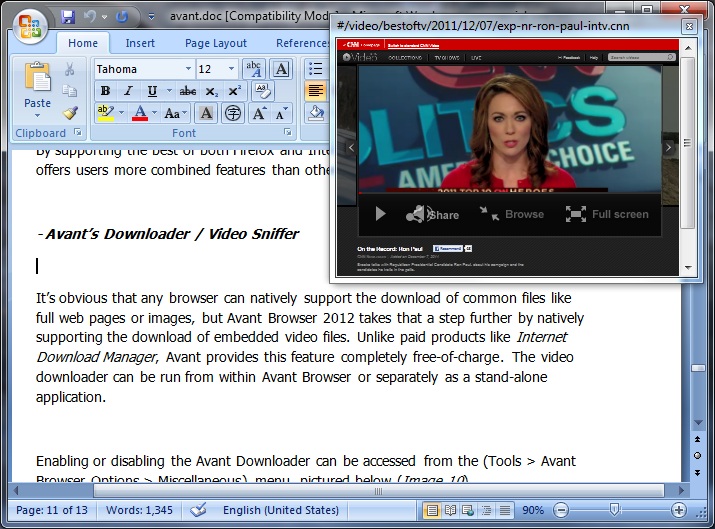Toggle Italic formatting
Viewport: 715px width, 529px height.
point(129,91)
